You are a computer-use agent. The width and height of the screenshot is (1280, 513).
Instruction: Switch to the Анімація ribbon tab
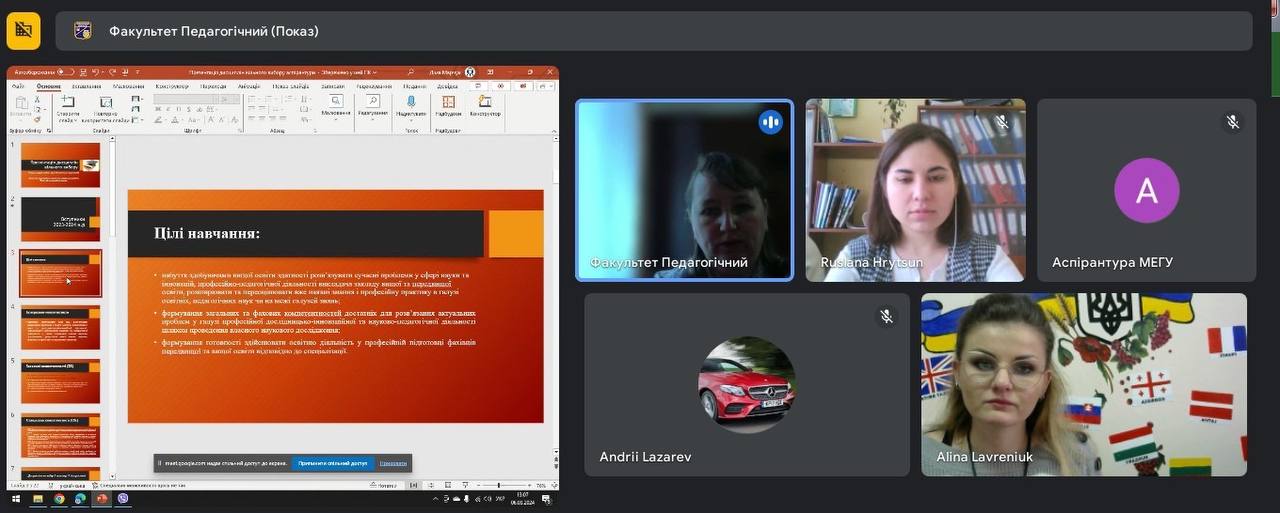[249, 86]
